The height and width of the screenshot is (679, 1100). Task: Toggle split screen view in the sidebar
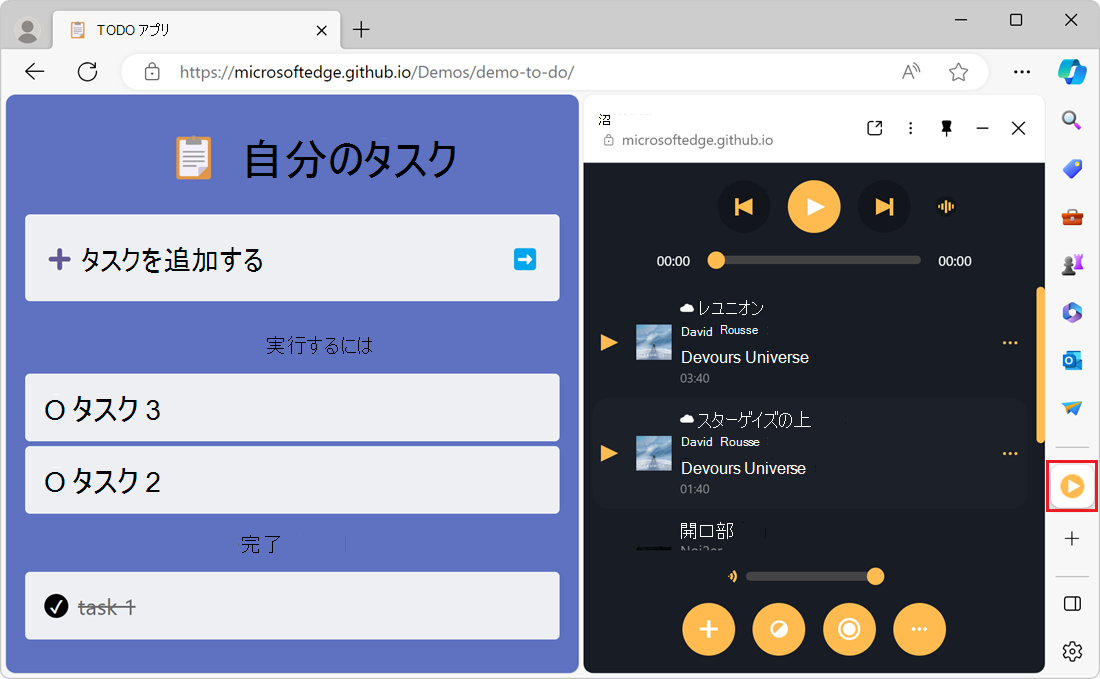(x=1072, y=603)
